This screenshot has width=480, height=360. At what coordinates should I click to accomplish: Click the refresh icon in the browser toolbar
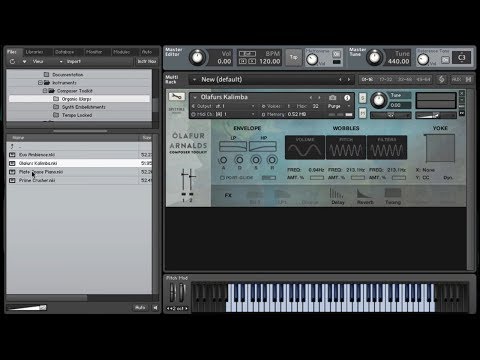pyautogui.click(x=12, y=61)
